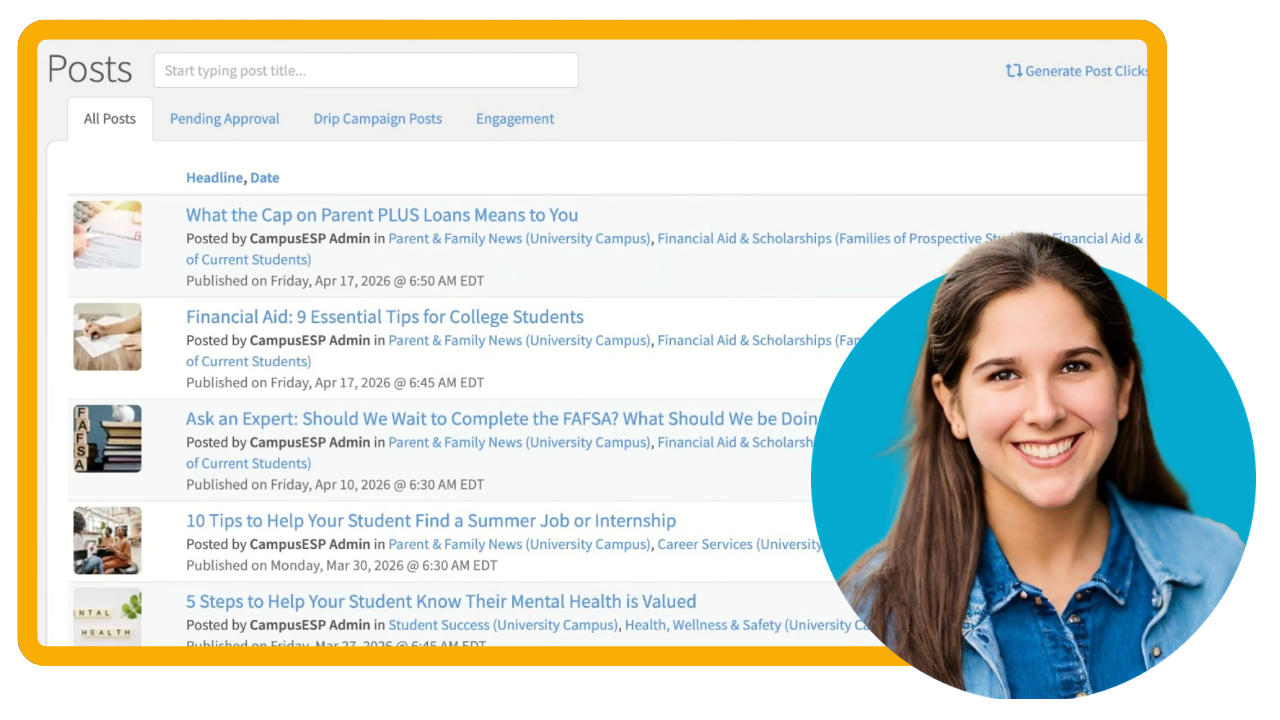This screenshot has height=720, width=1280.
Task: Open 'of Current Students' link in 9 Essential Tips row
Action: 248,362
